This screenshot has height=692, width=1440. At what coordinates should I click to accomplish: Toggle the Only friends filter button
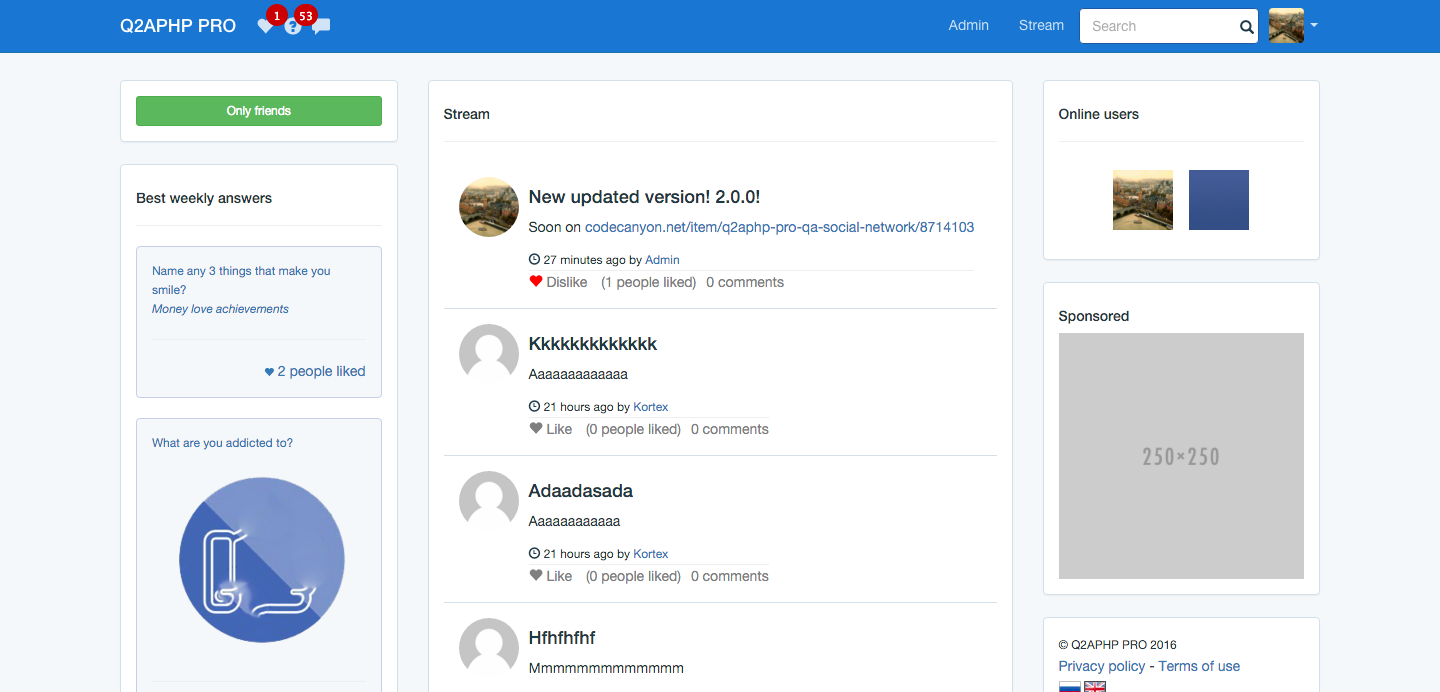point(259,111)
